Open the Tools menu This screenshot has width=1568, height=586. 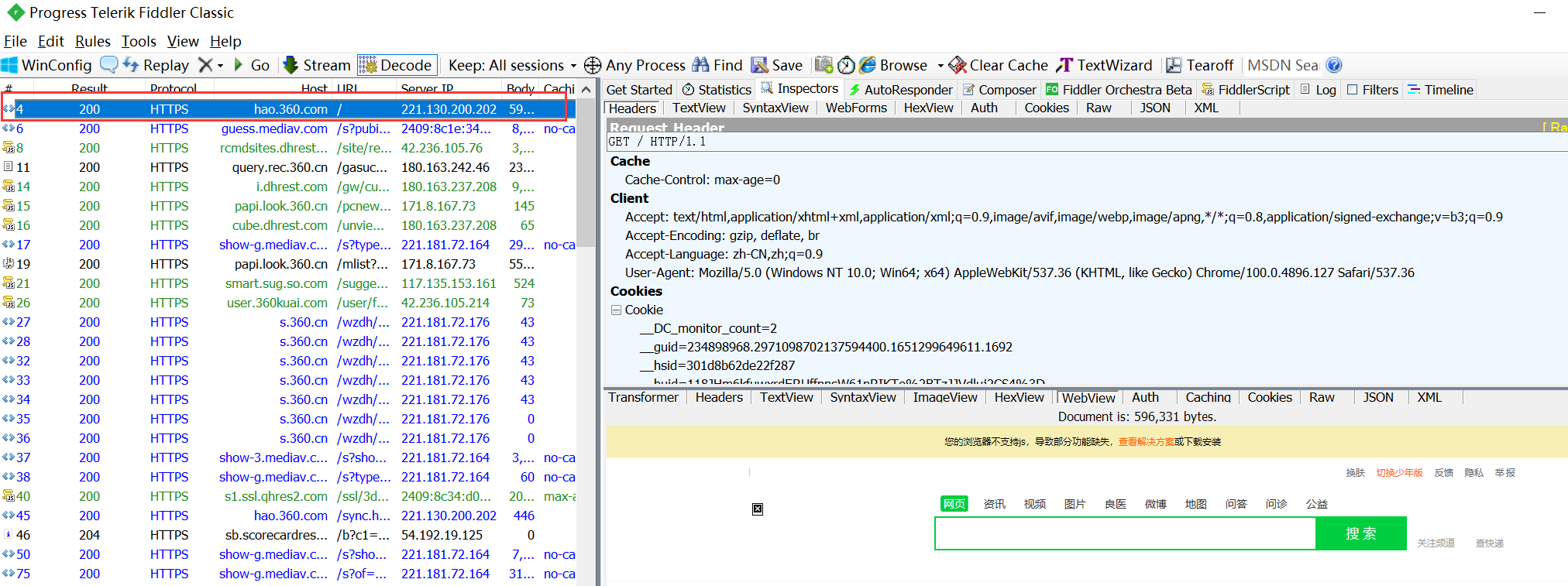[139, 41]
